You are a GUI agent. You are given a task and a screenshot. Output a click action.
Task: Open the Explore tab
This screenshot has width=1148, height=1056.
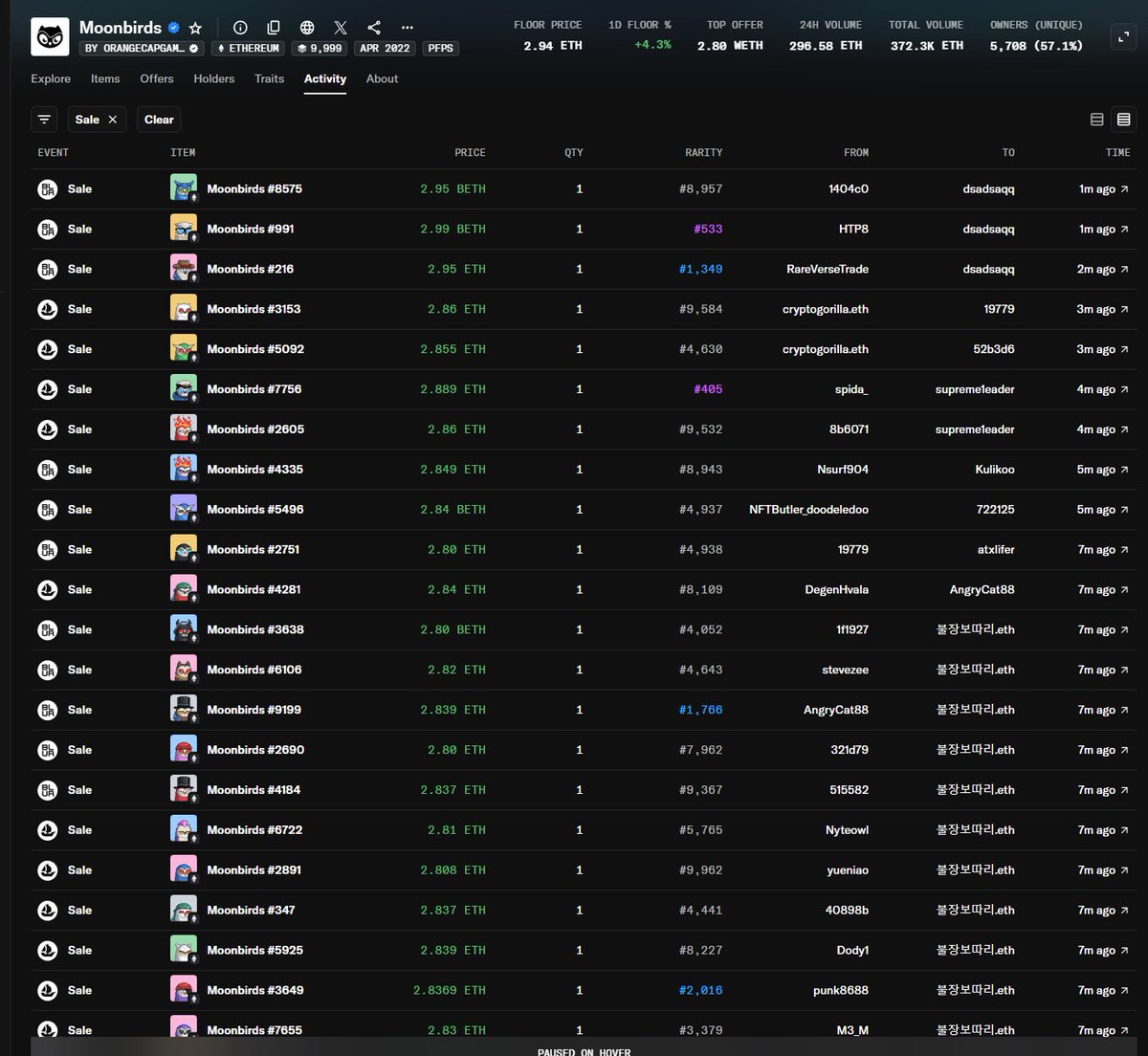pyautogui.click(x=51, y=78)
